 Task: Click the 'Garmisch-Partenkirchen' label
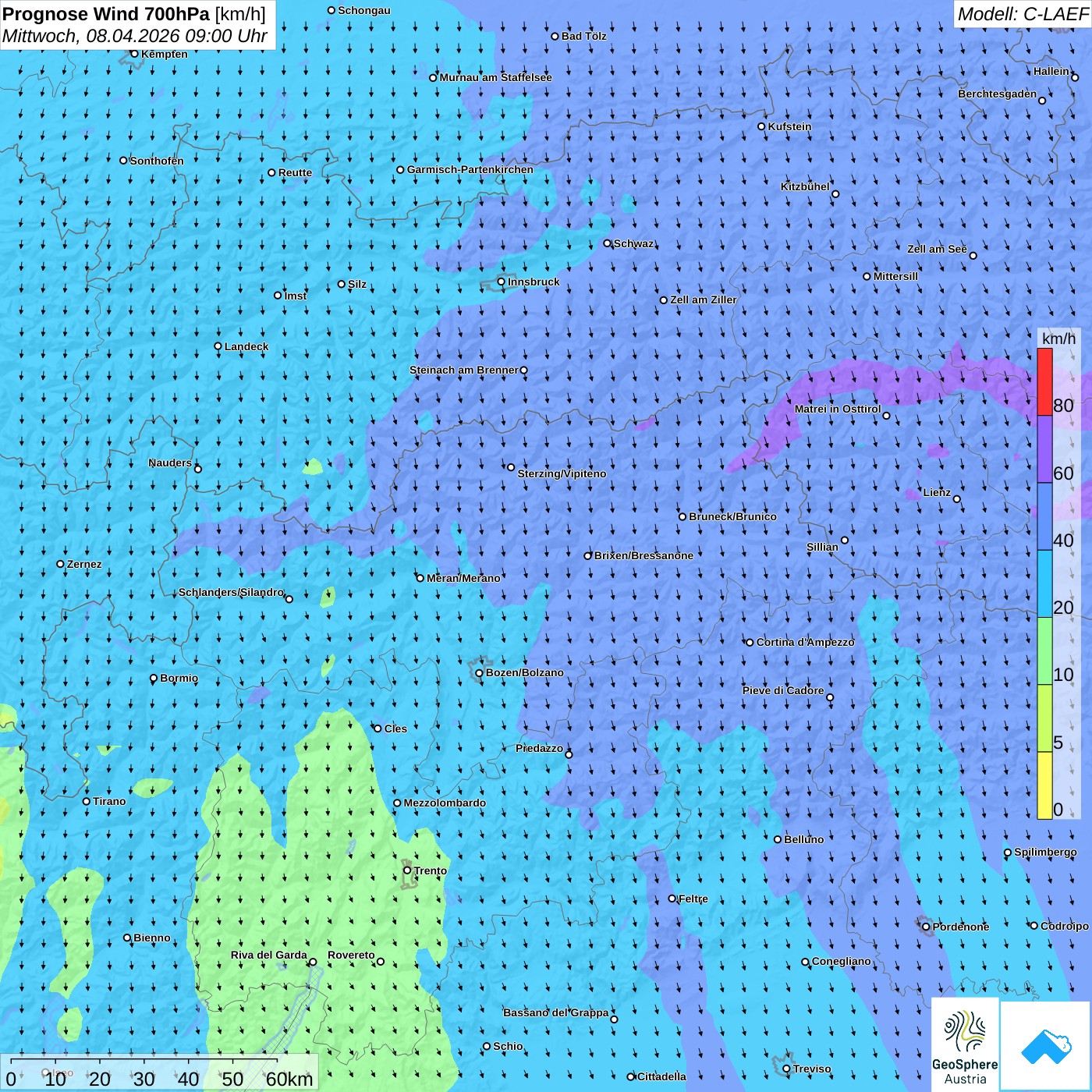tap(470, 169)
